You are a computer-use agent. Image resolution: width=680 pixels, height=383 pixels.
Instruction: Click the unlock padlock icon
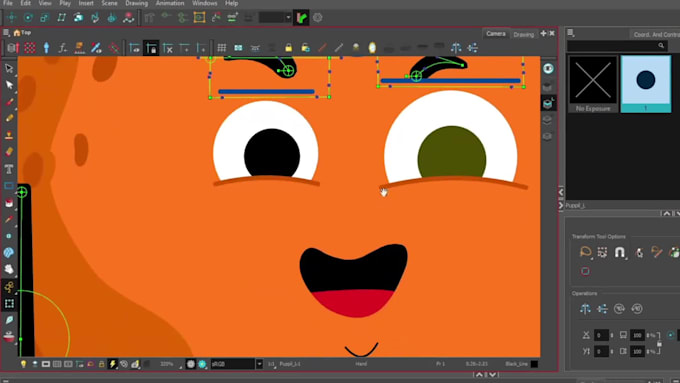coord(305,48)
